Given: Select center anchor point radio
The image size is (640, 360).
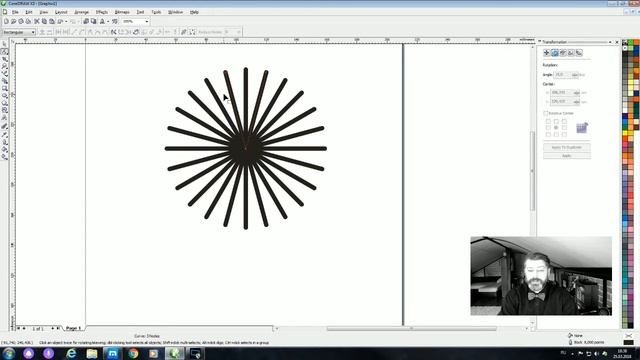Looking at the screenshot, I should 556,128.
